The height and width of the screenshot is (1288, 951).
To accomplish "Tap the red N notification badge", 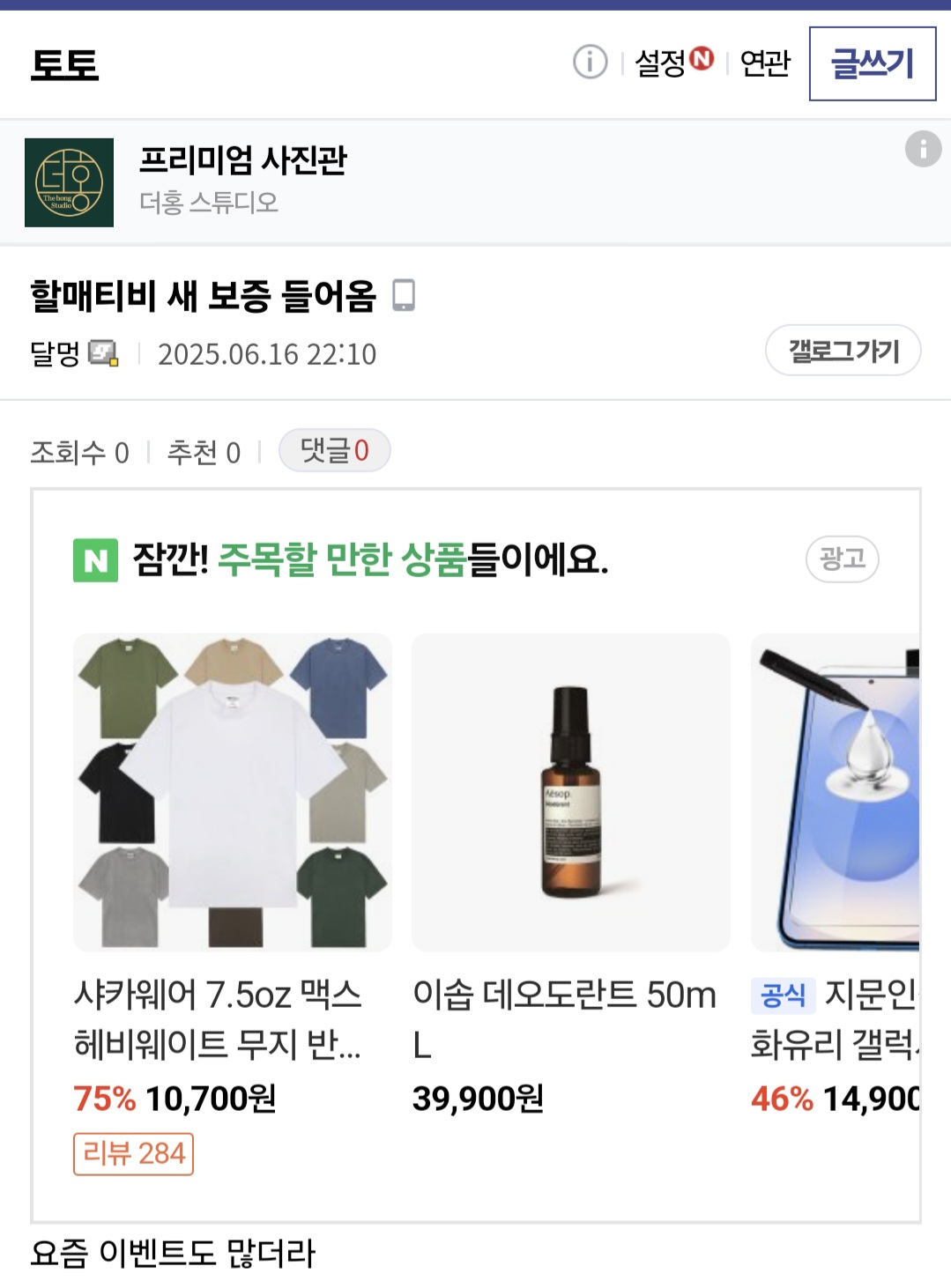I will tap(702, 58).
